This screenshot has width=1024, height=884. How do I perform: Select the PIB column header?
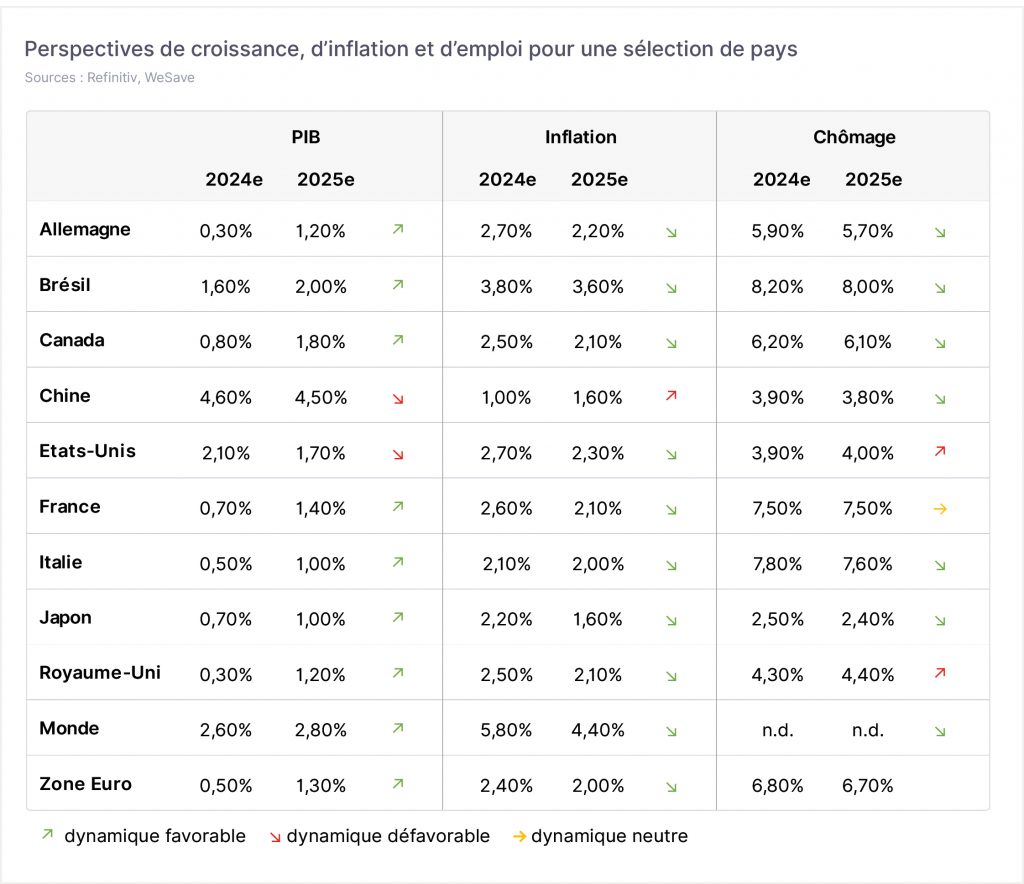pyautogui.click(x=306, y=137)
